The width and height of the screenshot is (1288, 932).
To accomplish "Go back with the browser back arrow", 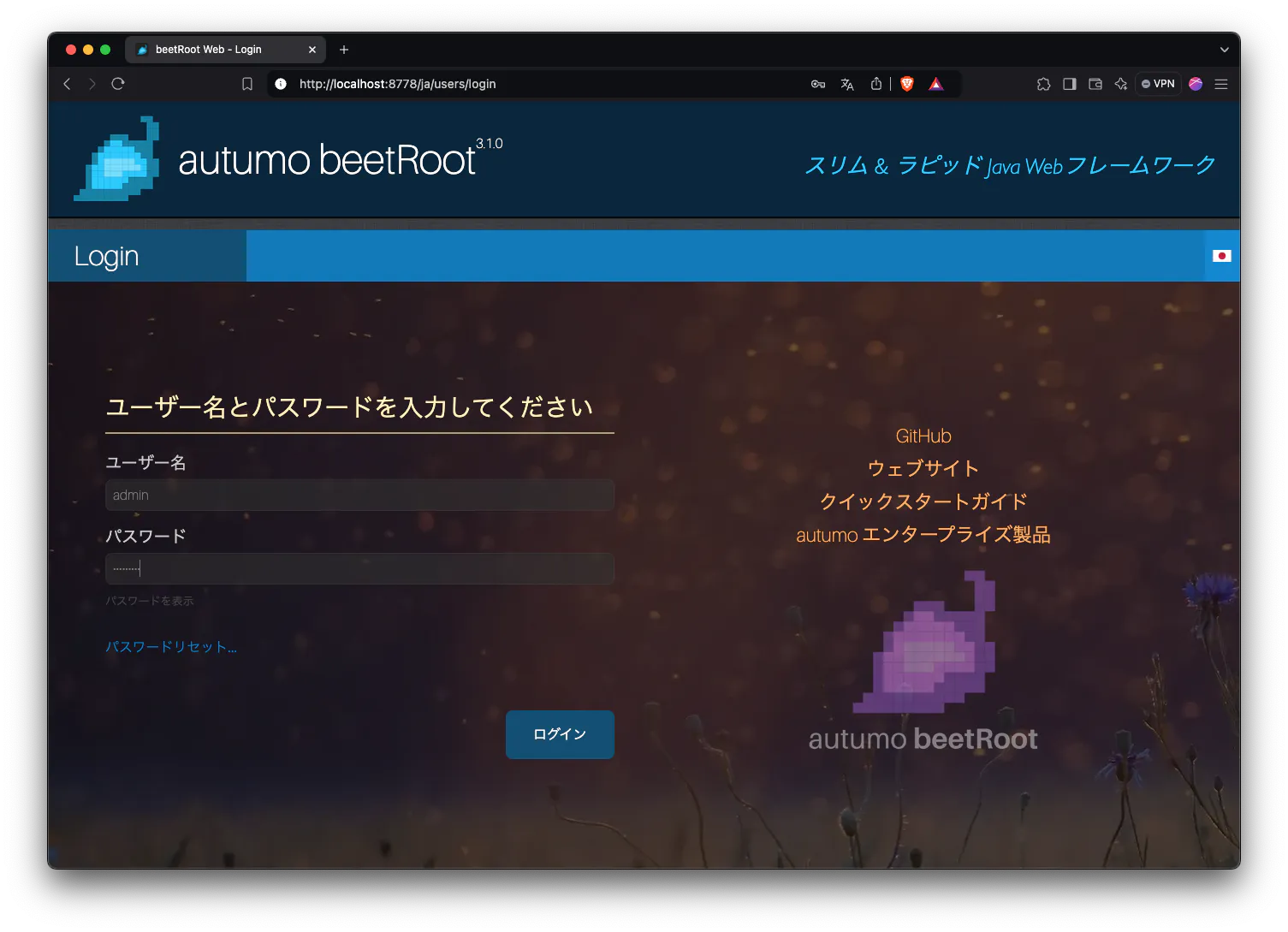I will tap(68, 84).
